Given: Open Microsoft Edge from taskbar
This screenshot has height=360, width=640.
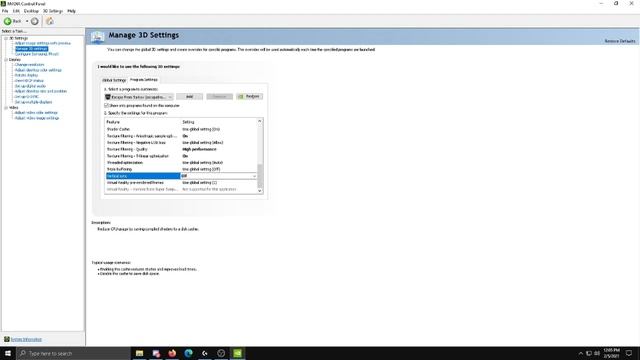Looking at the screenshot, I should [189, 353].
